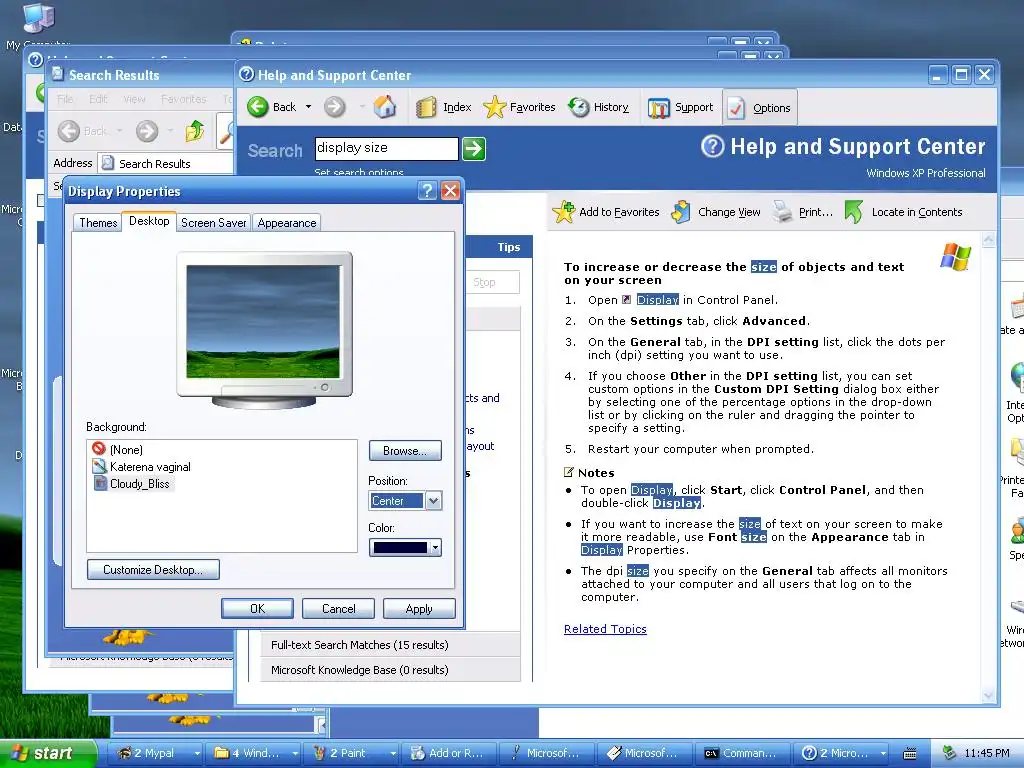This screenshot has height=768, width=1024.
Task: Select the Desktop tab in Display Properties
Action: pyautogui.click(x=149, y=221)
